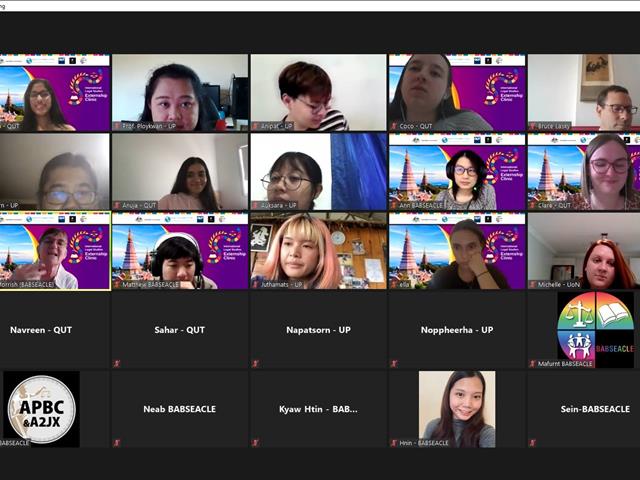Viewport: 640px width, 480px height.
Task: Click muted mic icon beside Juthamats - UP
Action: coord(256,284)
